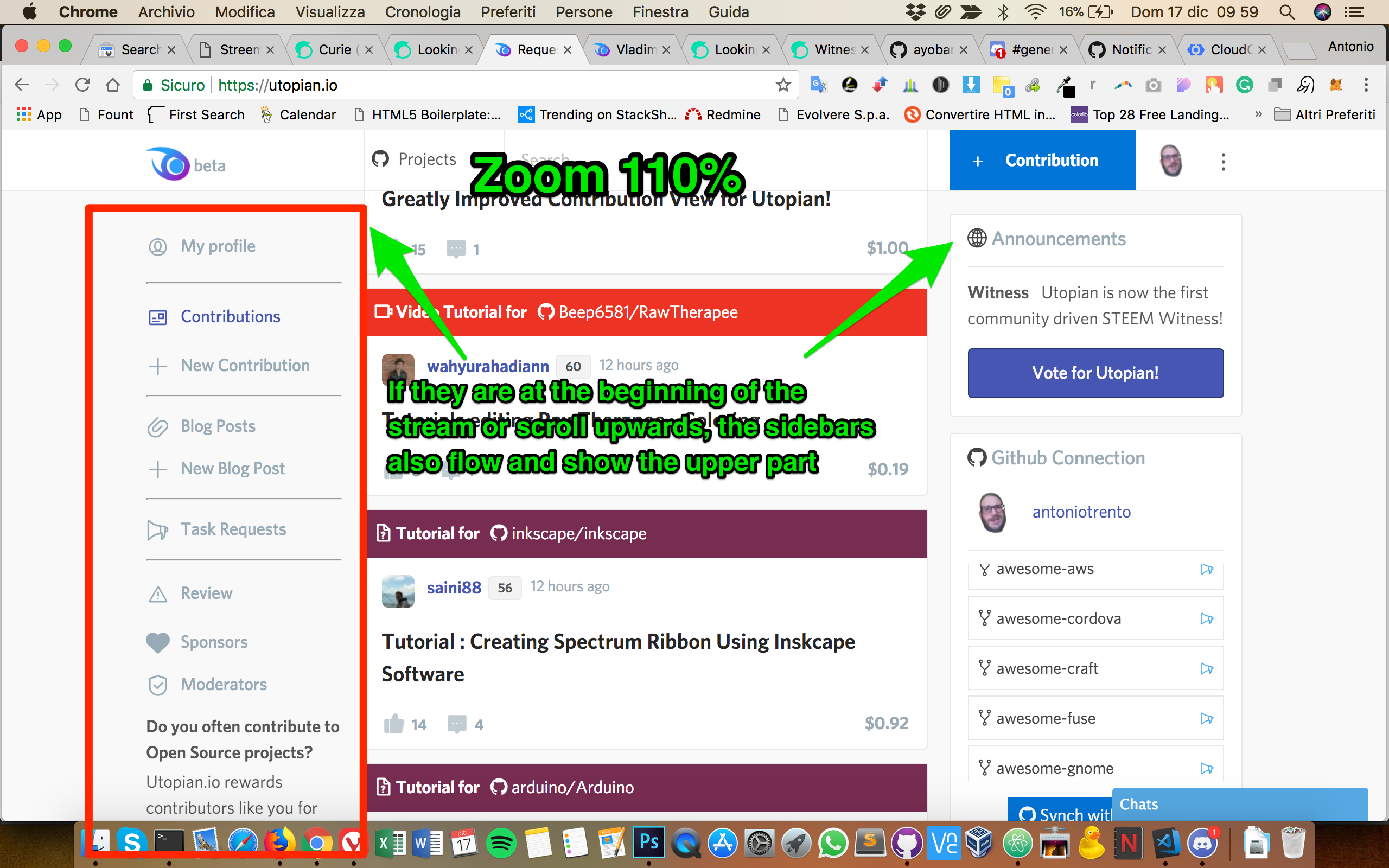Bookmark this page with the star
Viewport: 1389px width, 868px height.
[783, 85]
